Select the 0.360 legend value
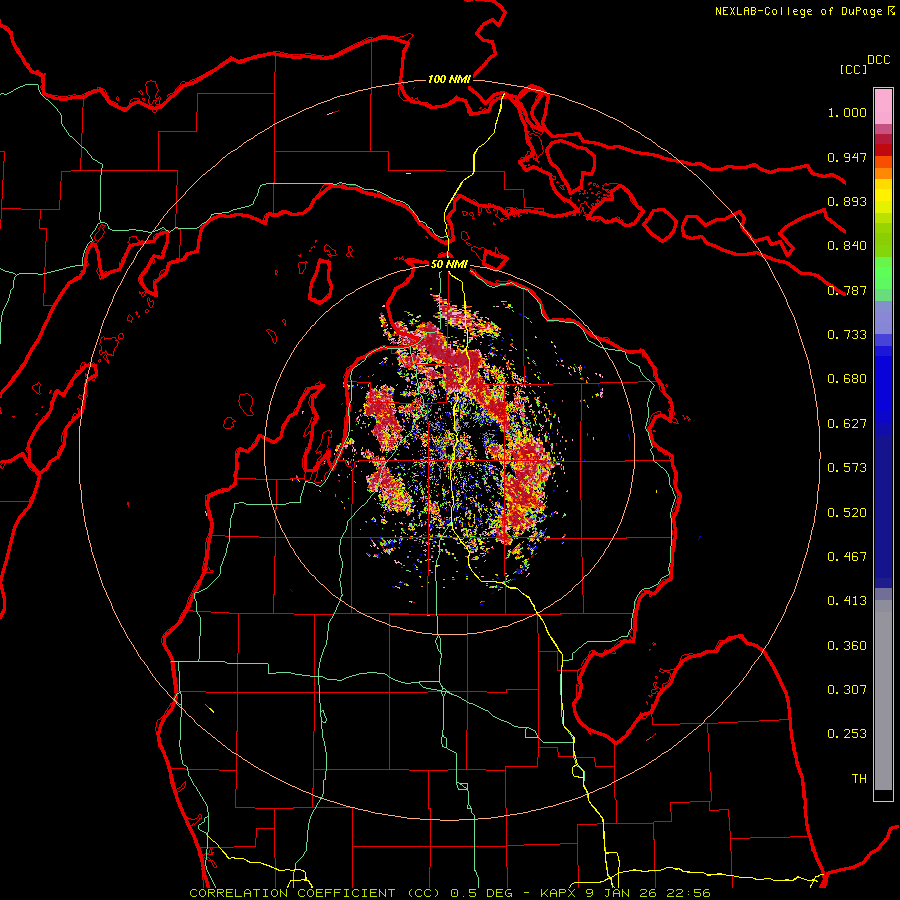The image size is (900, 900). click(847, 646)
